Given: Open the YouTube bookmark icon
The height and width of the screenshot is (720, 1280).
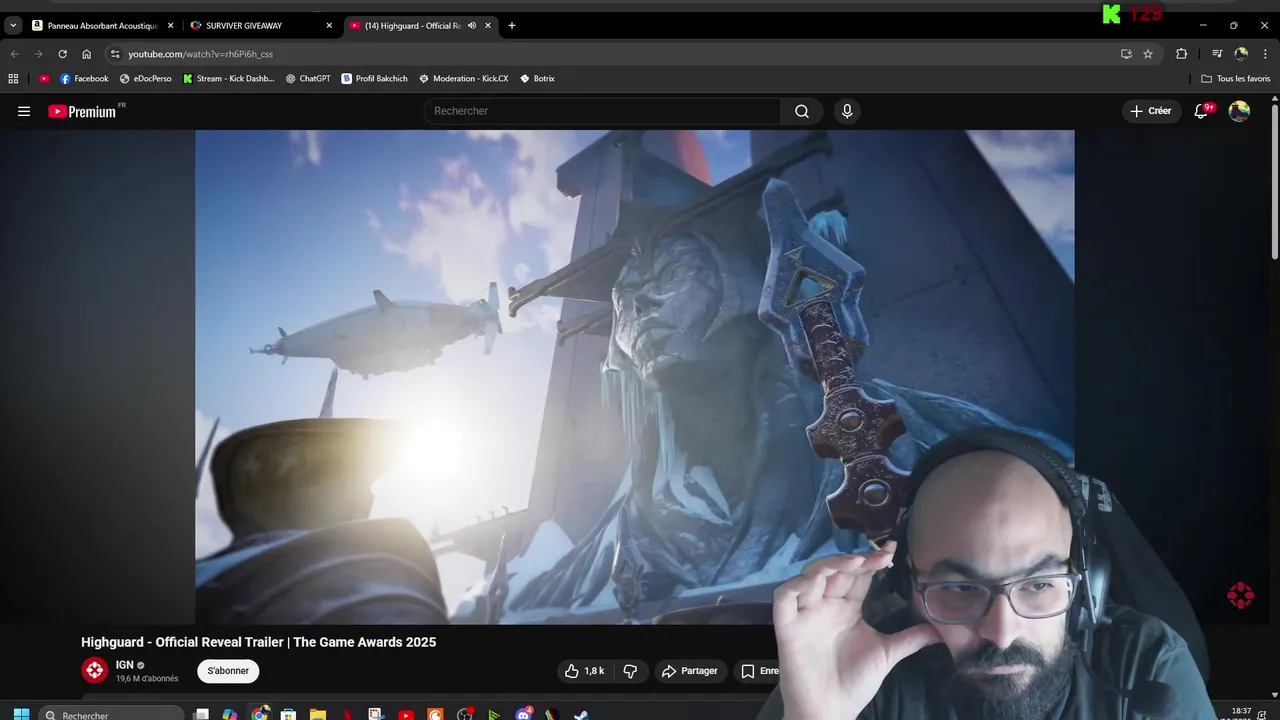Looking at the screenshot, I should tap(44, 78).
